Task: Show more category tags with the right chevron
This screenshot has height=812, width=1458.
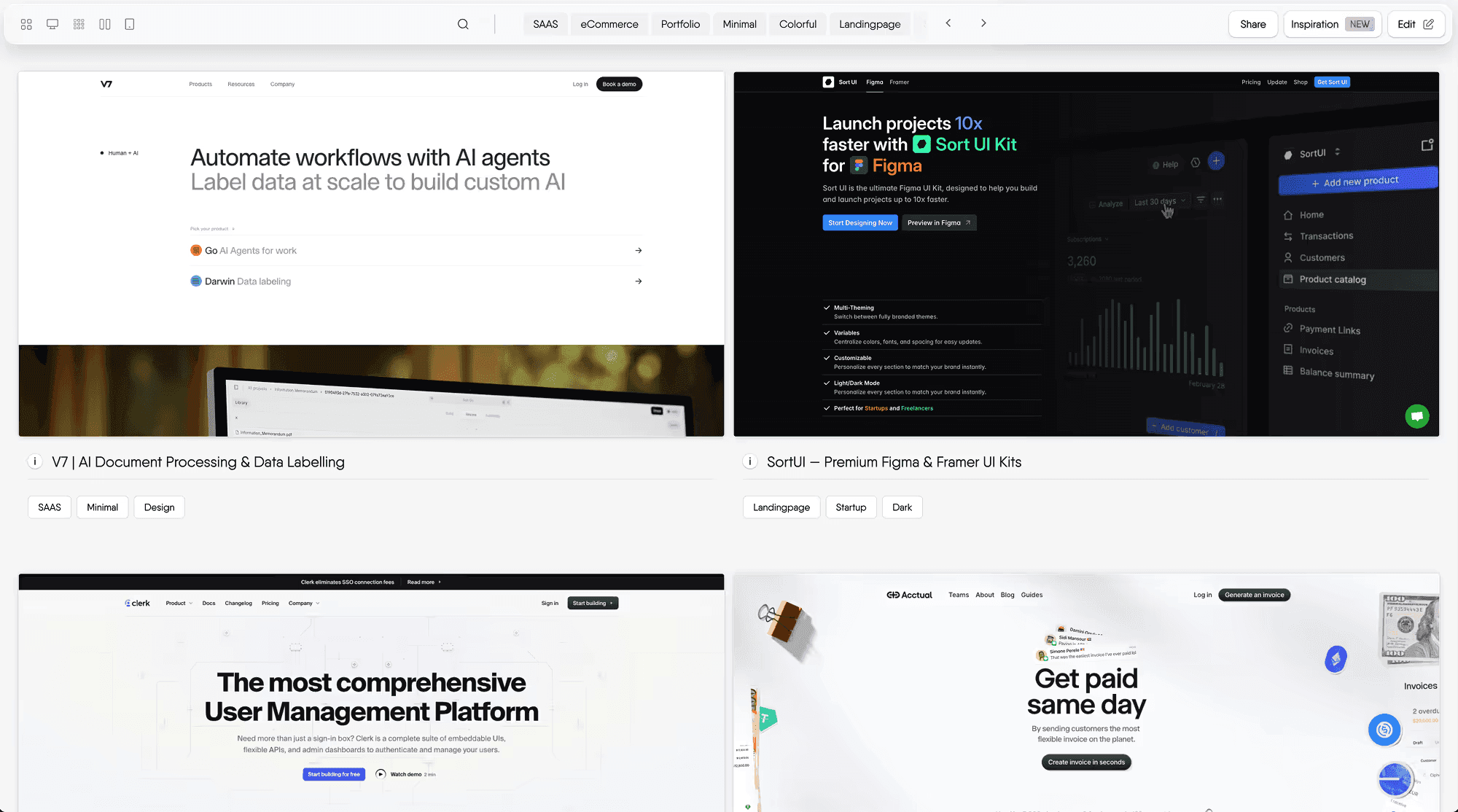Action: [x=983, y=23]
